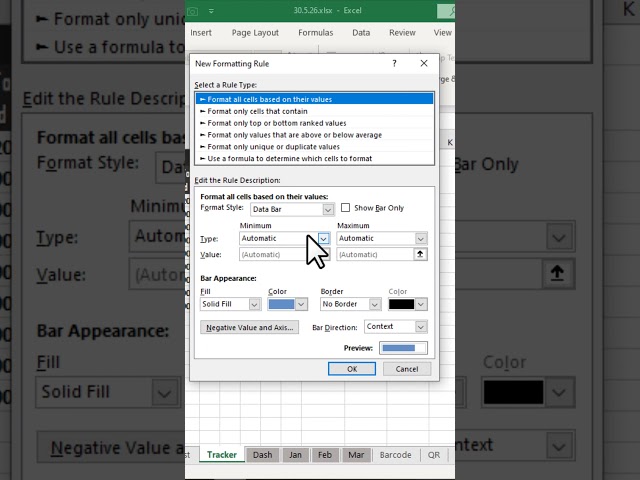Open the Insert ribbon tab
The height and width of the screenshot is (480, 640).
click(201, 33)
